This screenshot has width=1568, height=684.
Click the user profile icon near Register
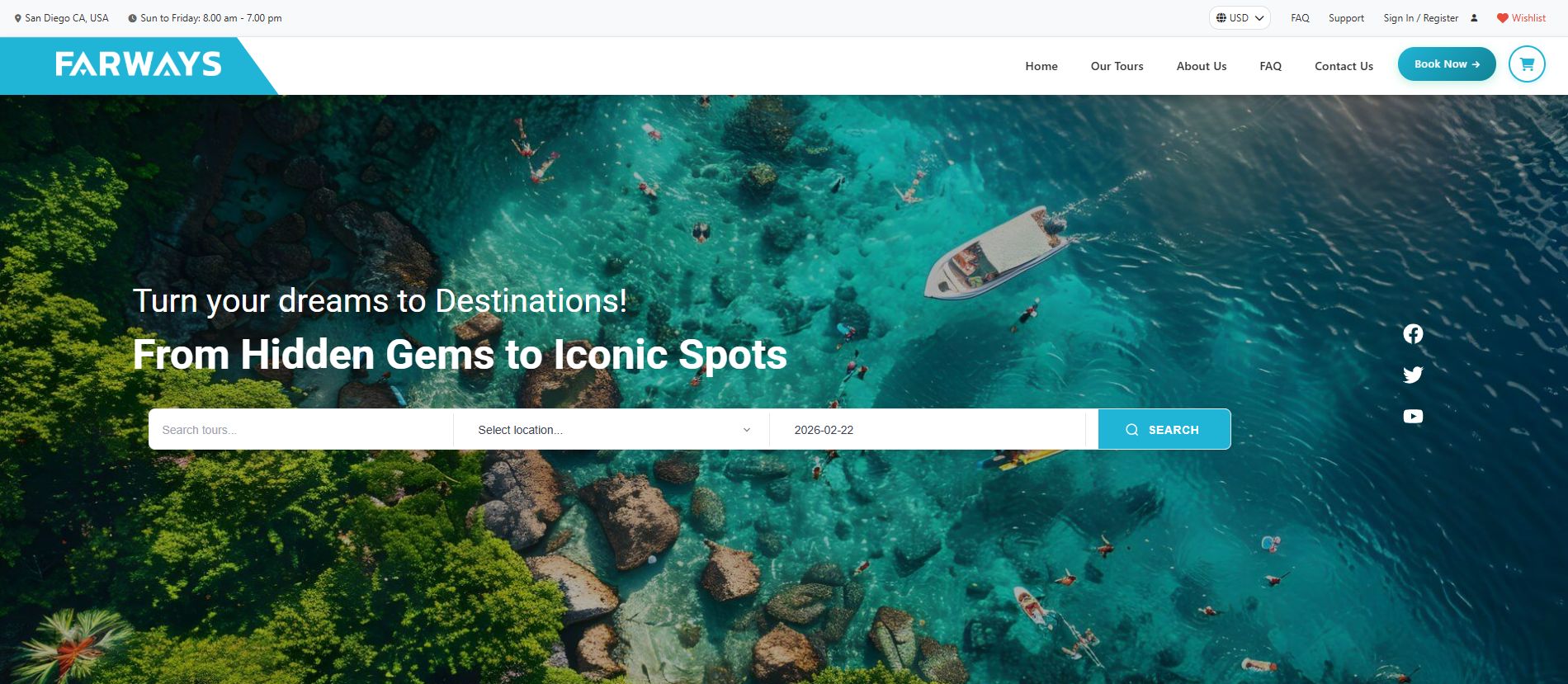point(1474,18)
